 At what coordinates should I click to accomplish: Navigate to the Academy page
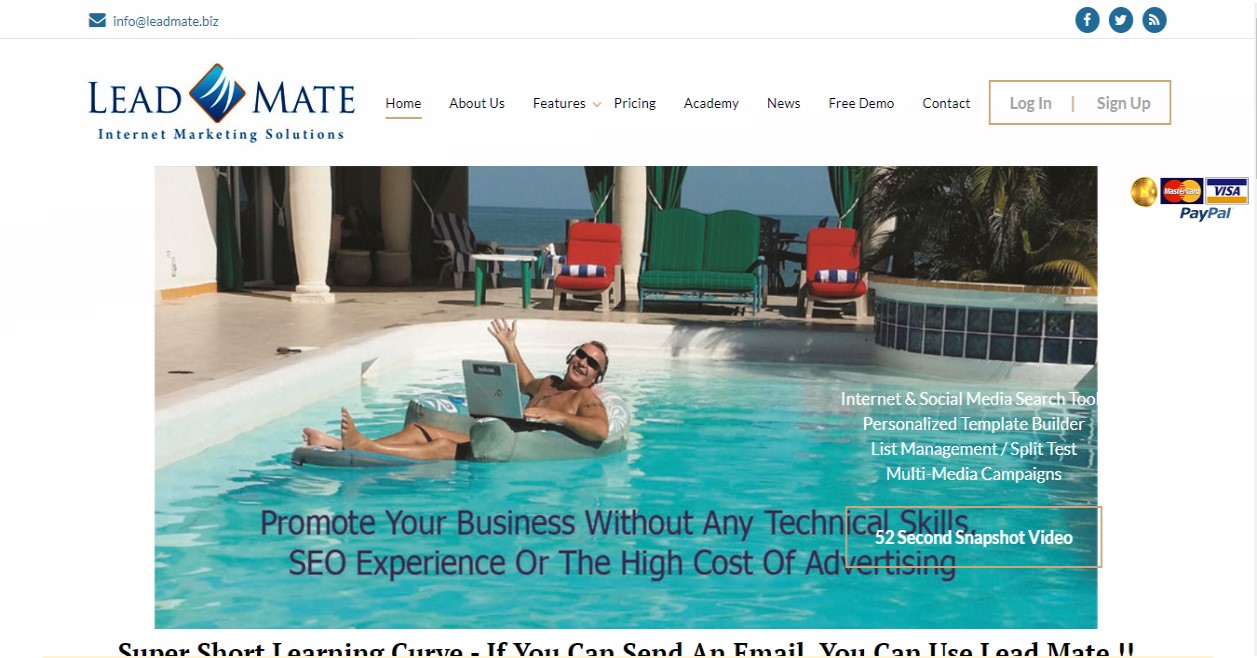711,103
